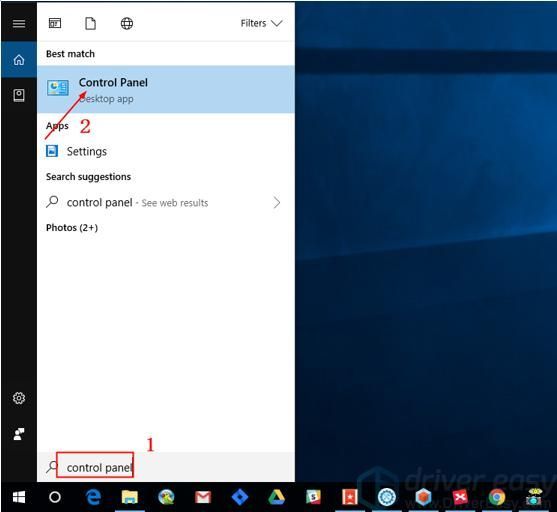Show the Photos (2+) results category
This screenshot has height=512, width=557.
click(72, 227)
